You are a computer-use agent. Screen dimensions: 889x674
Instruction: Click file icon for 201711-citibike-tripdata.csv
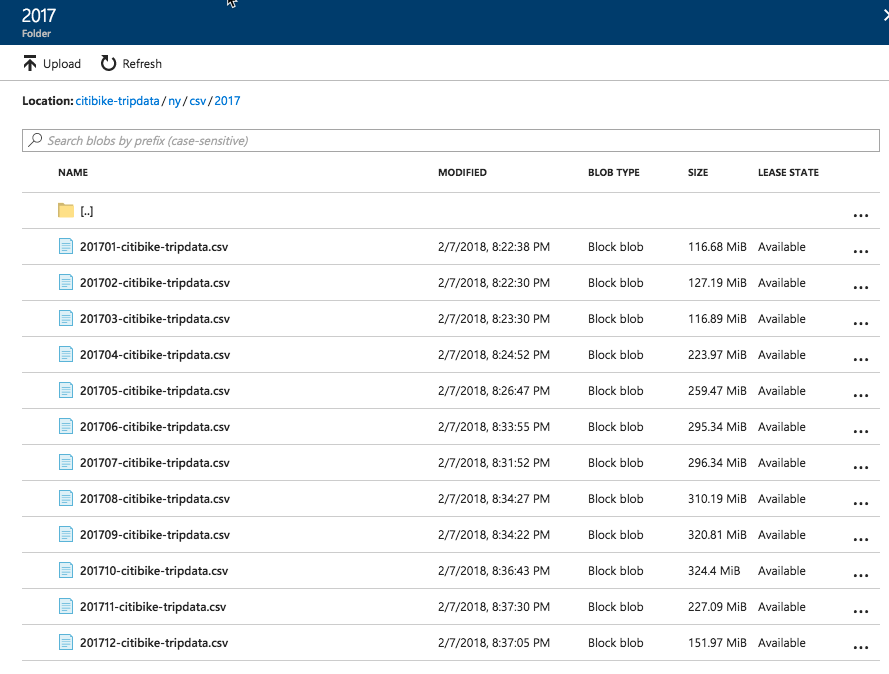coord(66,606)
